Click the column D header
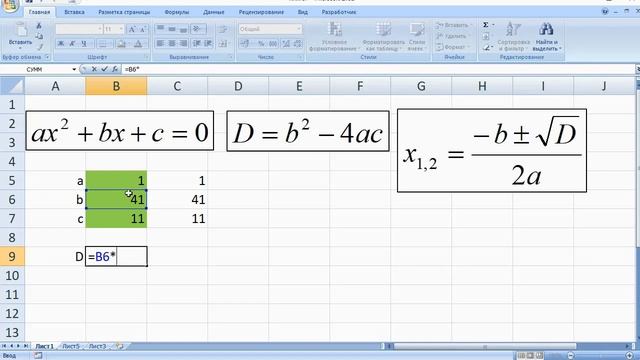This screenshot has width=640, height=360. (x=238, y=86)
